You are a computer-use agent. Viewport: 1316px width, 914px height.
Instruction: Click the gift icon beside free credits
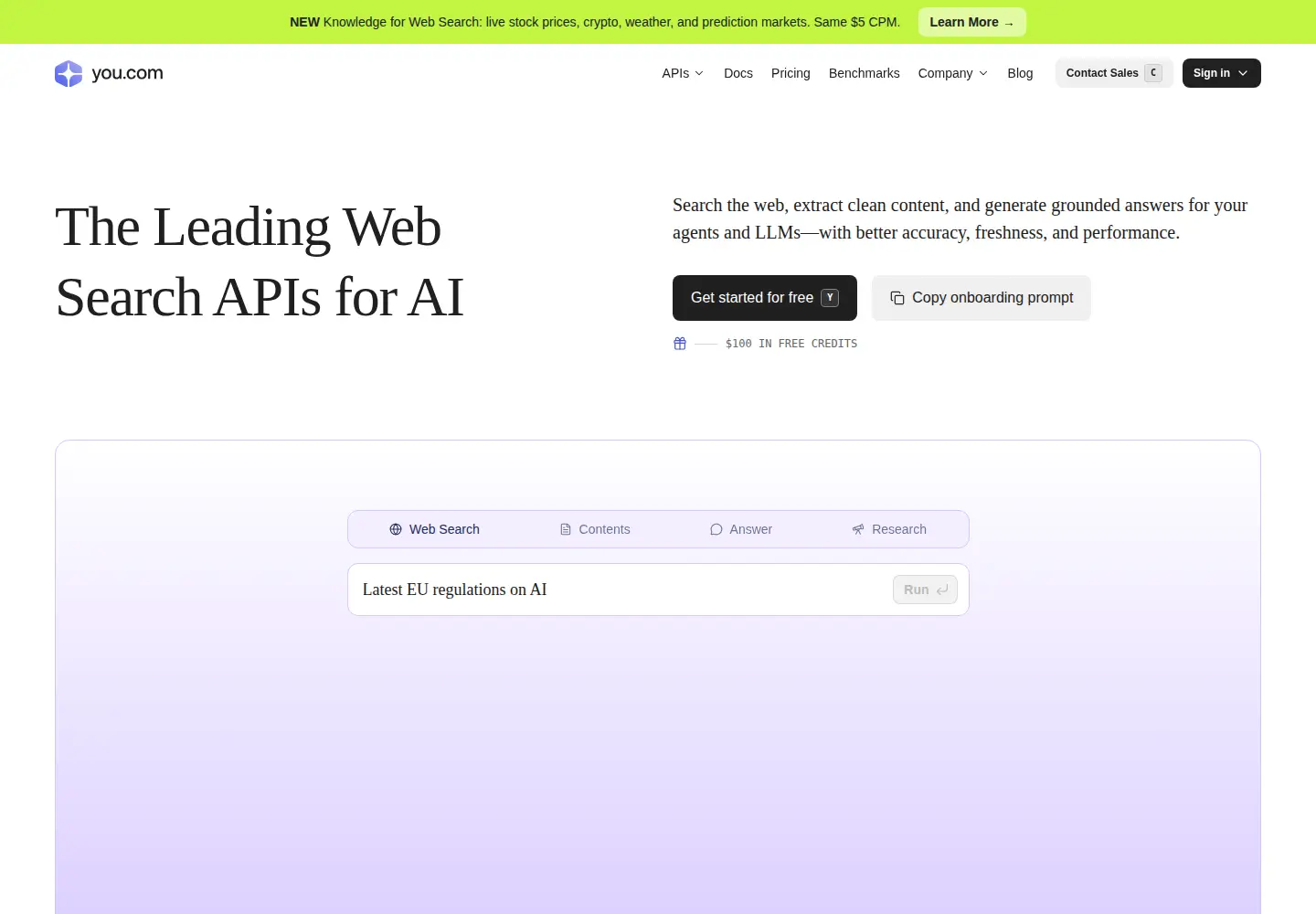(680, 344)
